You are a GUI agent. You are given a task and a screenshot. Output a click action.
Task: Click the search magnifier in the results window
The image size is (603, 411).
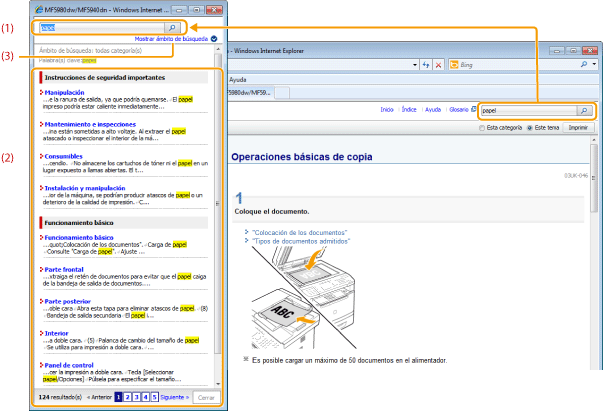pos(171,29)
